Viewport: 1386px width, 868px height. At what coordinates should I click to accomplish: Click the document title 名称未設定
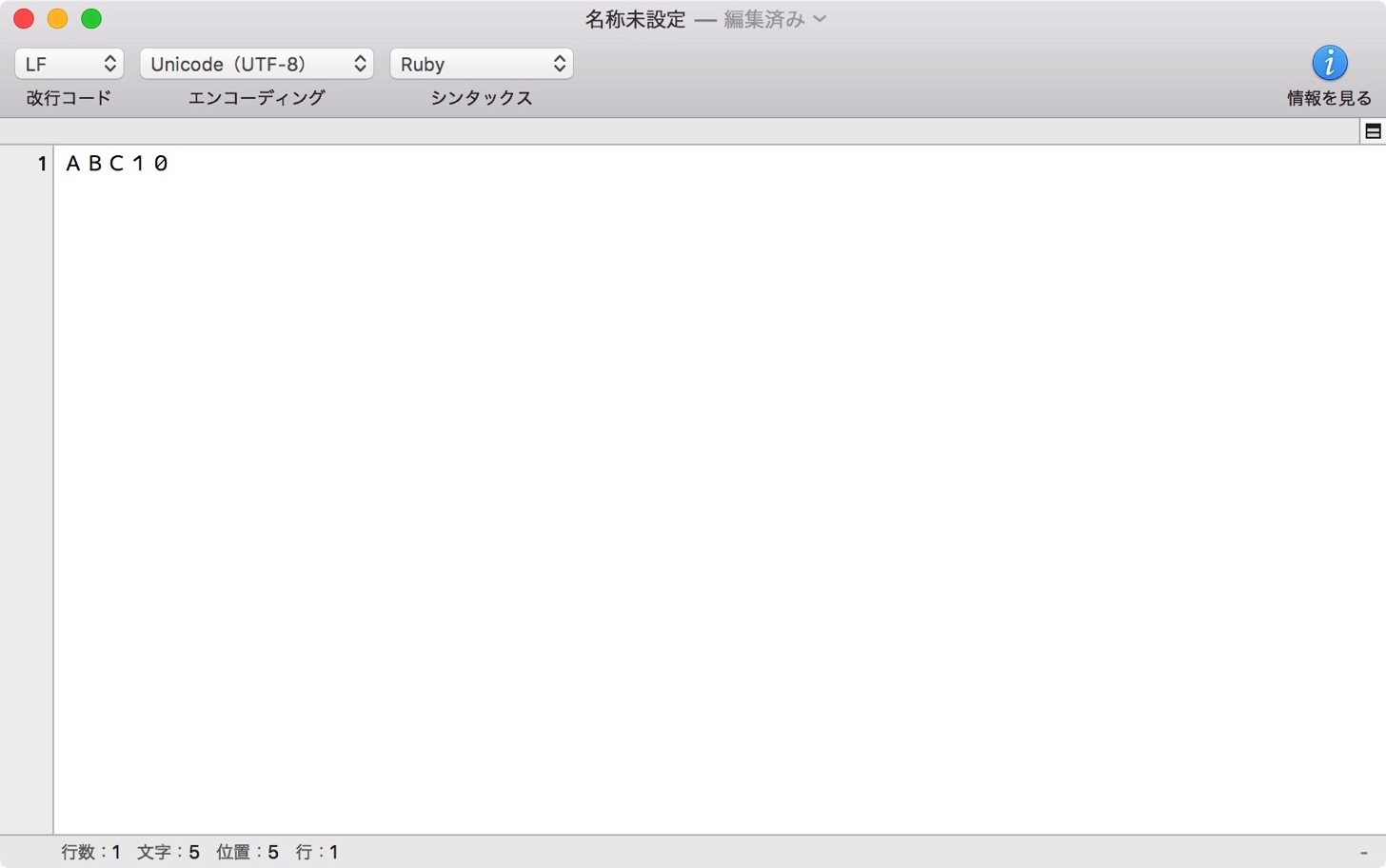point(635,19)
